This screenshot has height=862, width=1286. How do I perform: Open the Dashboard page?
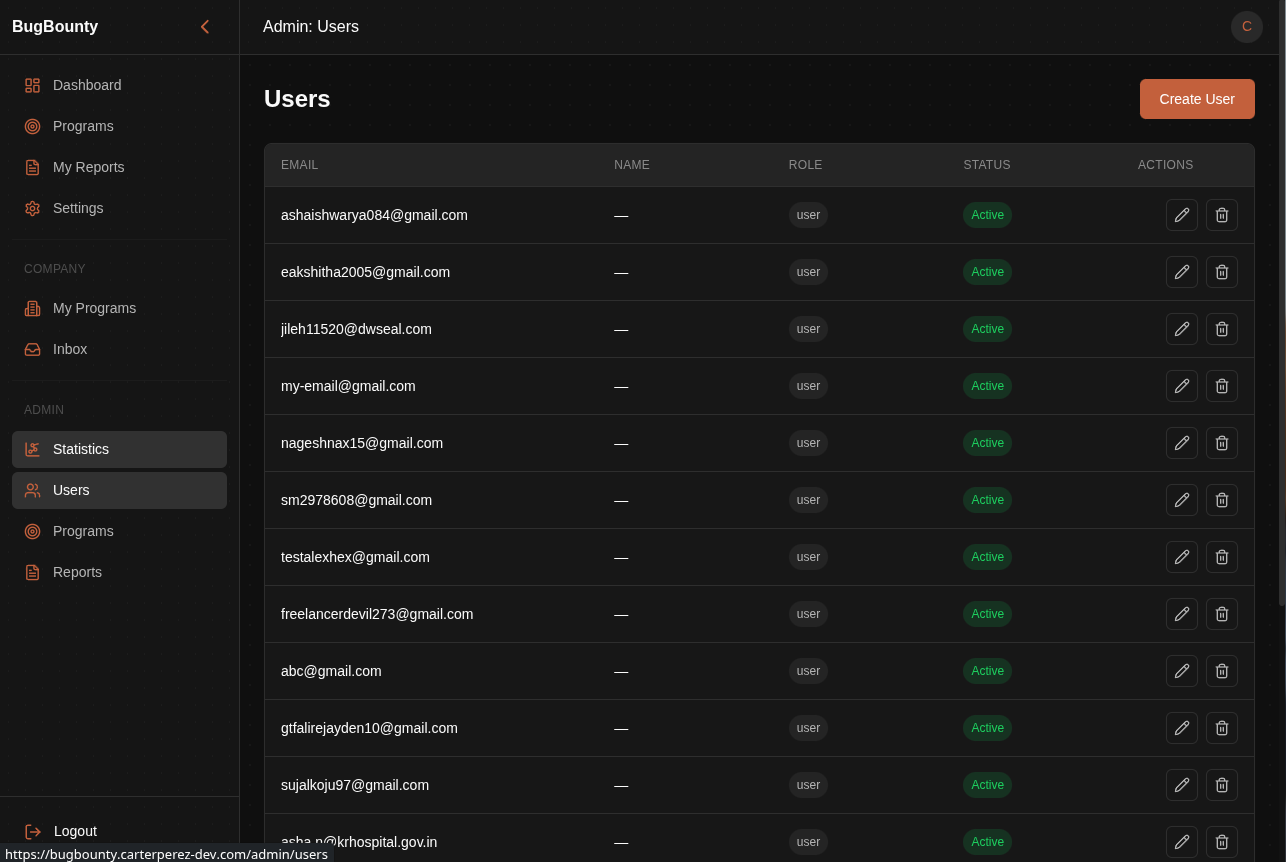(119, 85)
